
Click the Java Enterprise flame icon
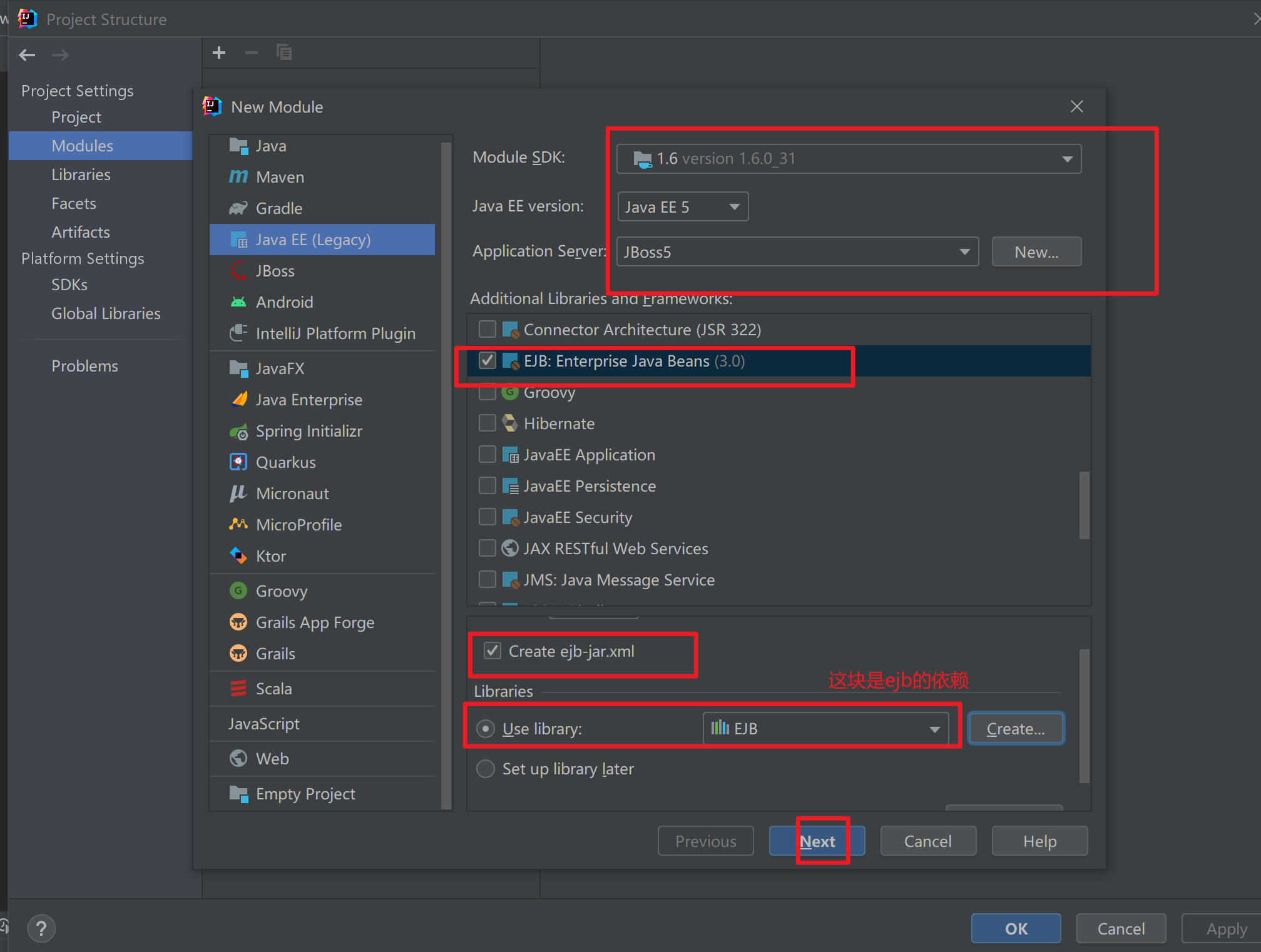(x=238, y=400)
